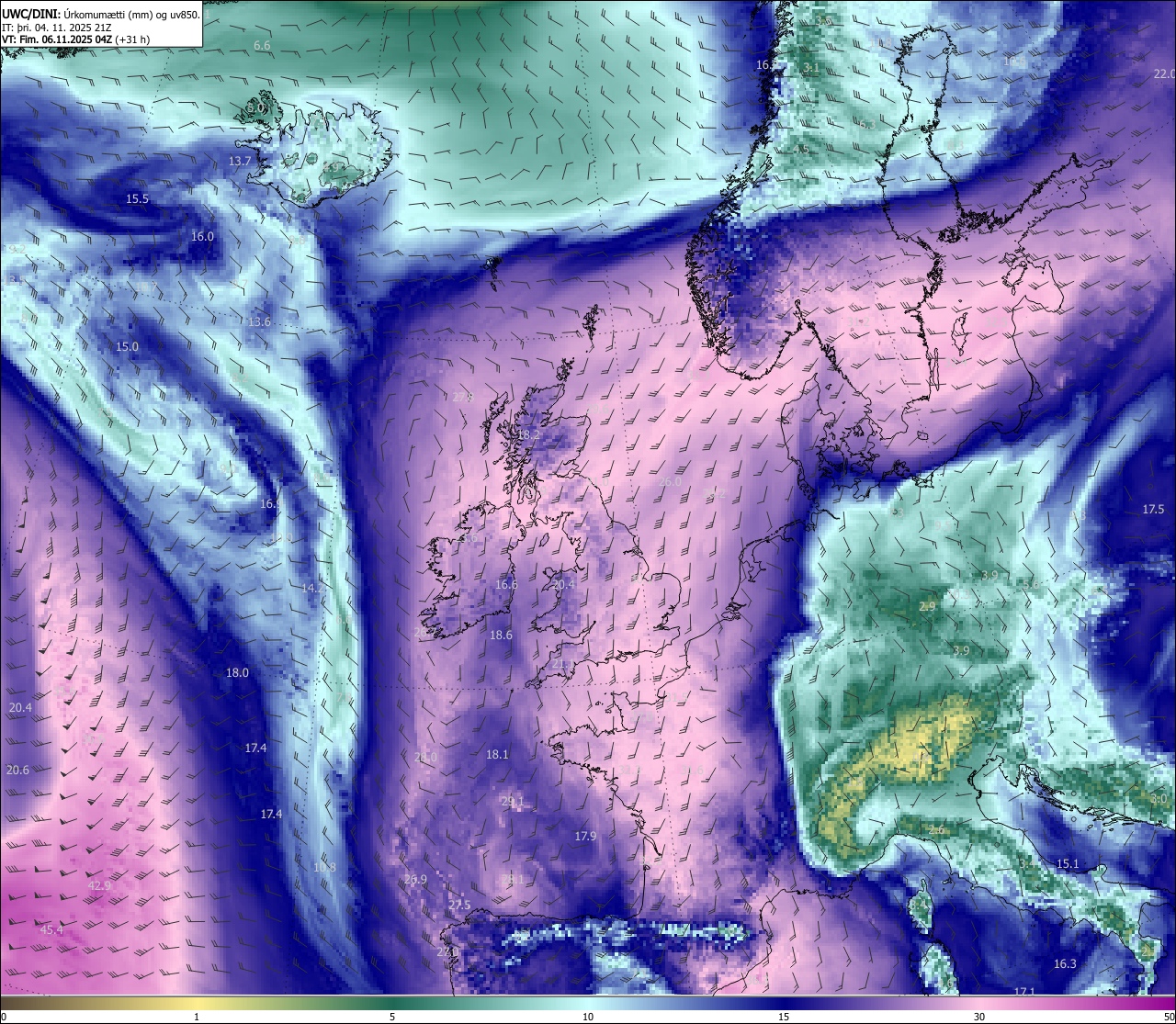Click the VT Fim. 06.11.2025 04Z line
This screenshot has height=1024, width=1176.
point(75,39)
